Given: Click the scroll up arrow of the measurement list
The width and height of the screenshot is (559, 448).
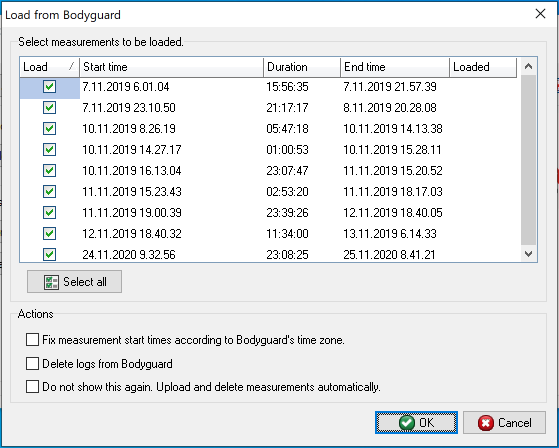Looking at the screenshot, I should 528,66.
